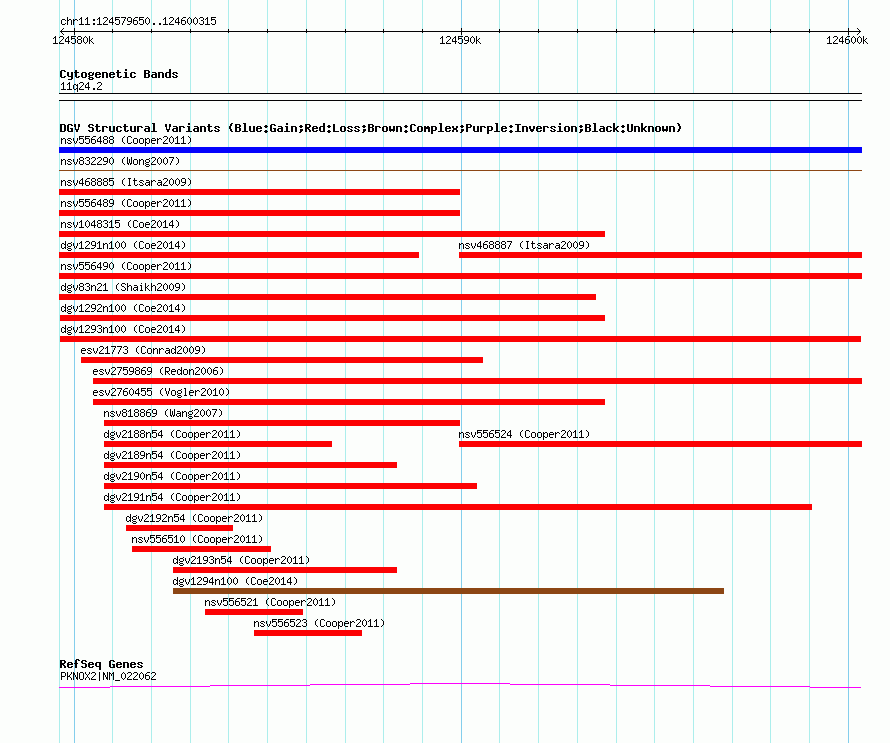Click the nsv556488 (Cooper2011) blue gain bar

coord(460,150)
